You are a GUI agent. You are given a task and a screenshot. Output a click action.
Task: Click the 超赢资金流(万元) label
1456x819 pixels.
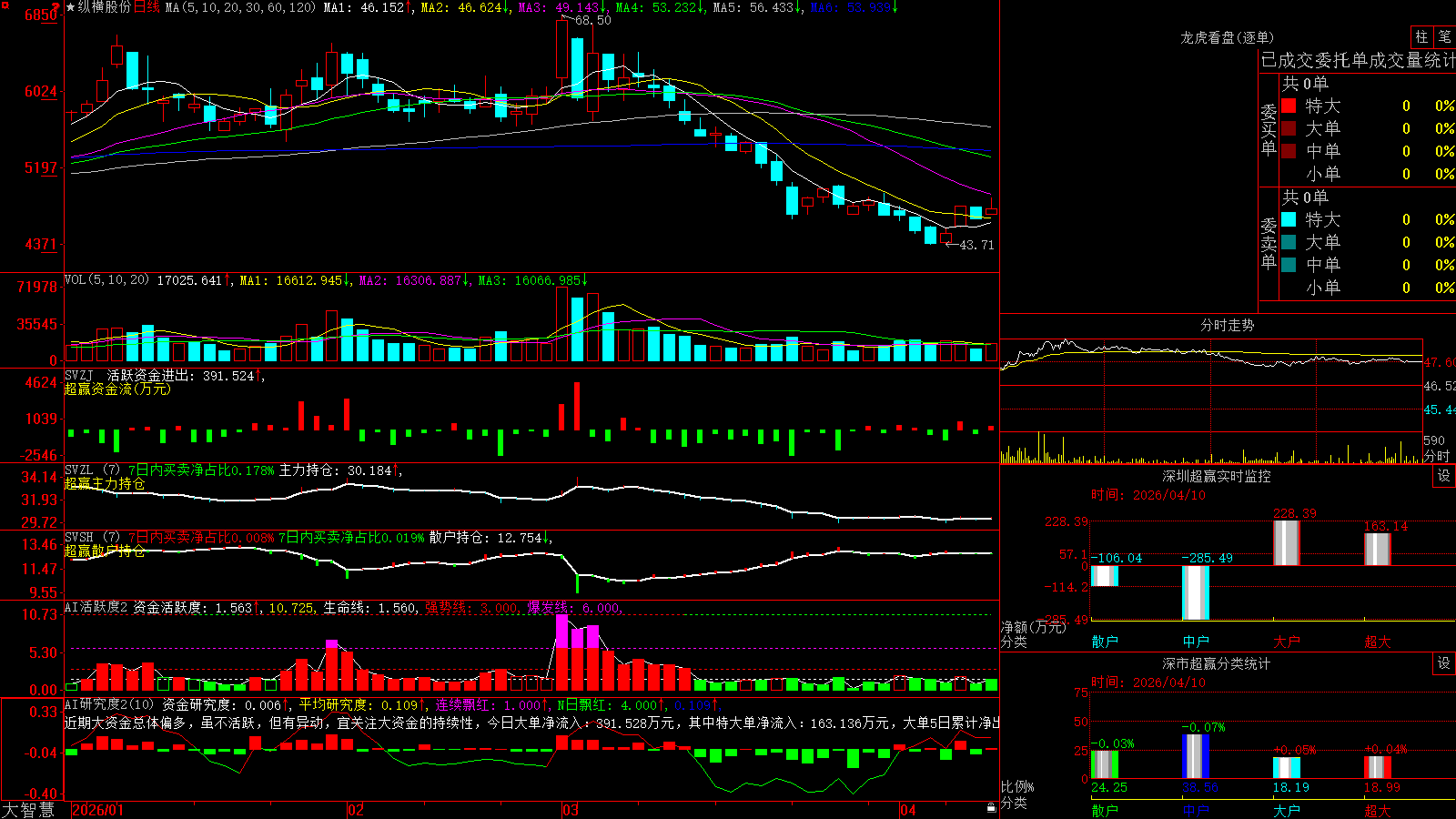[x=117, y=389]
